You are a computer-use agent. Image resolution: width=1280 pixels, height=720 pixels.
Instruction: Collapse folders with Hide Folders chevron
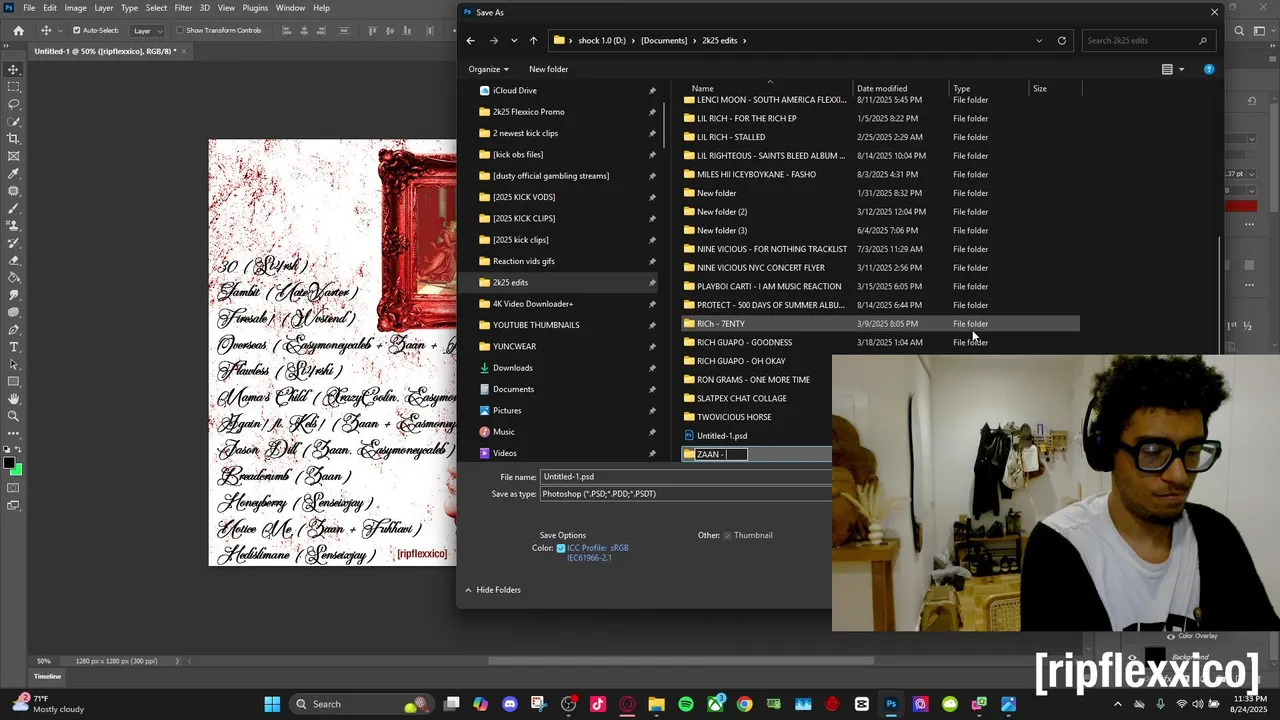(x=468, y=590)
